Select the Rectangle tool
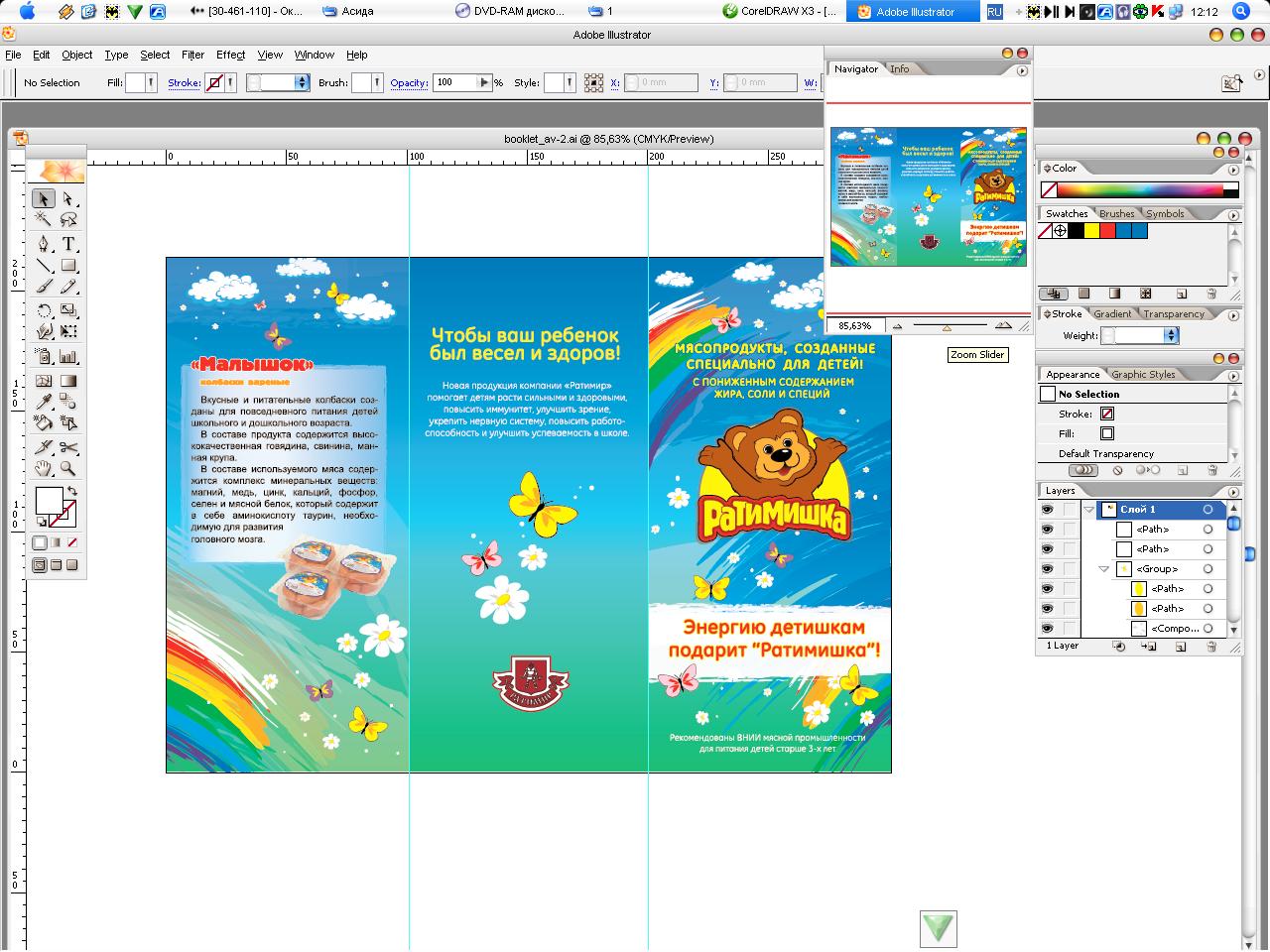Image resolution: width=1270 pixels, height=952 pixels. coord(68,265)
